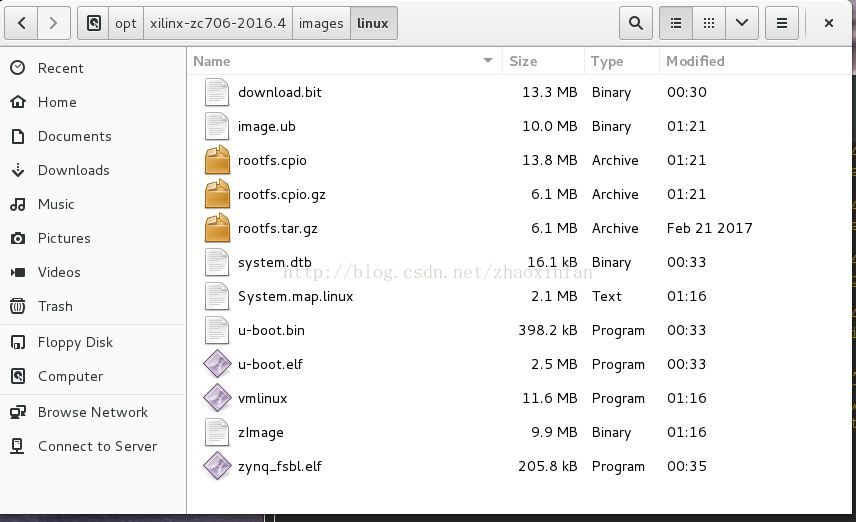
Task: Click the Feb 21 2017 modified date
Action: pyautogui.click(x=710, y=228)
